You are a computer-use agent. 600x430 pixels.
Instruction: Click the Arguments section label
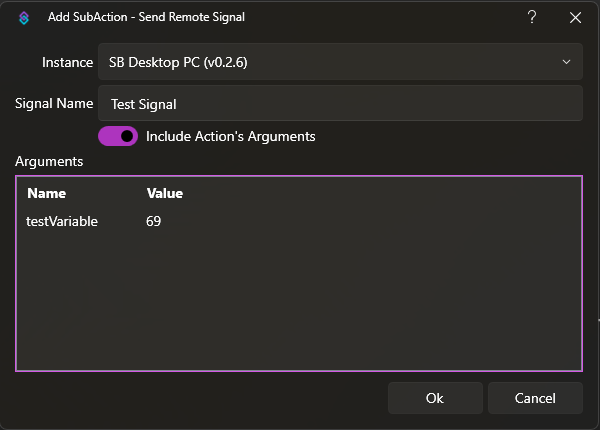pos(49,160)
